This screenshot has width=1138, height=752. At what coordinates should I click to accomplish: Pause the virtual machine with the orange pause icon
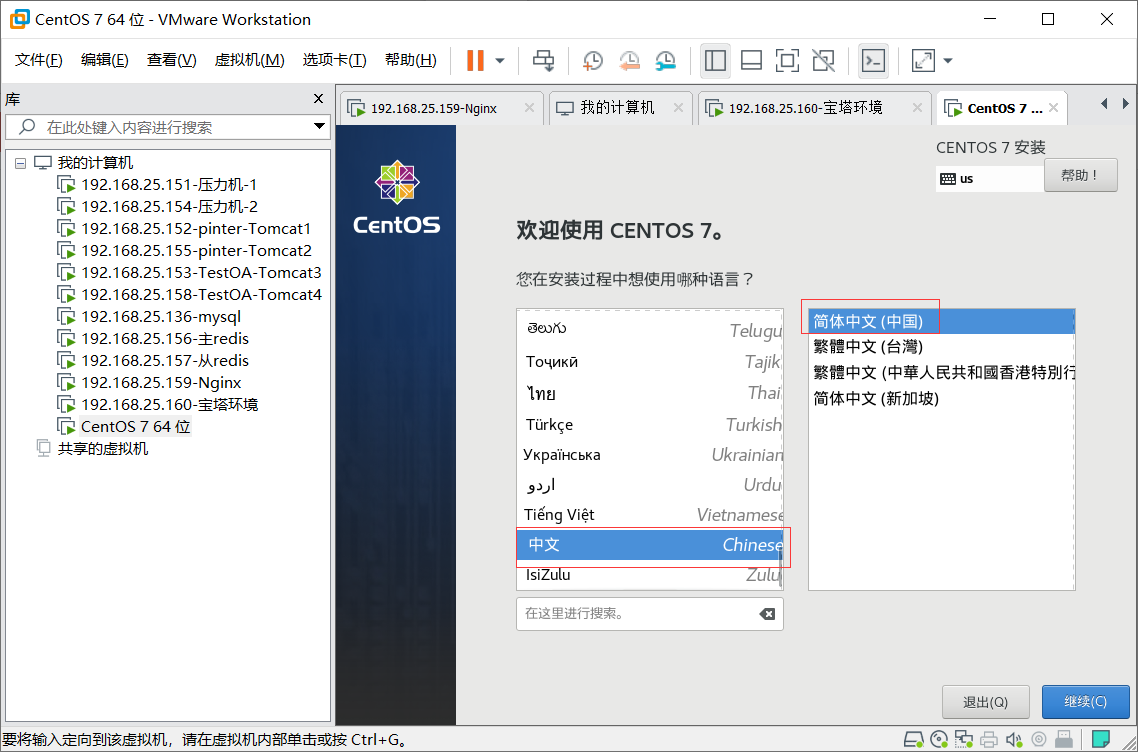click(x=475, y=60)
